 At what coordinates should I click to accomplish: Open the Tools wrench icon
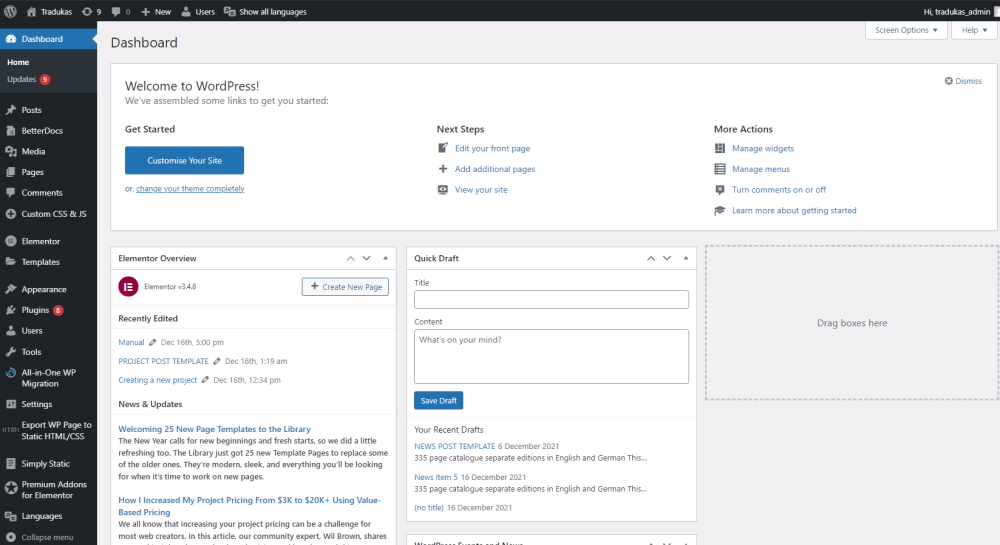click(11, 352)
